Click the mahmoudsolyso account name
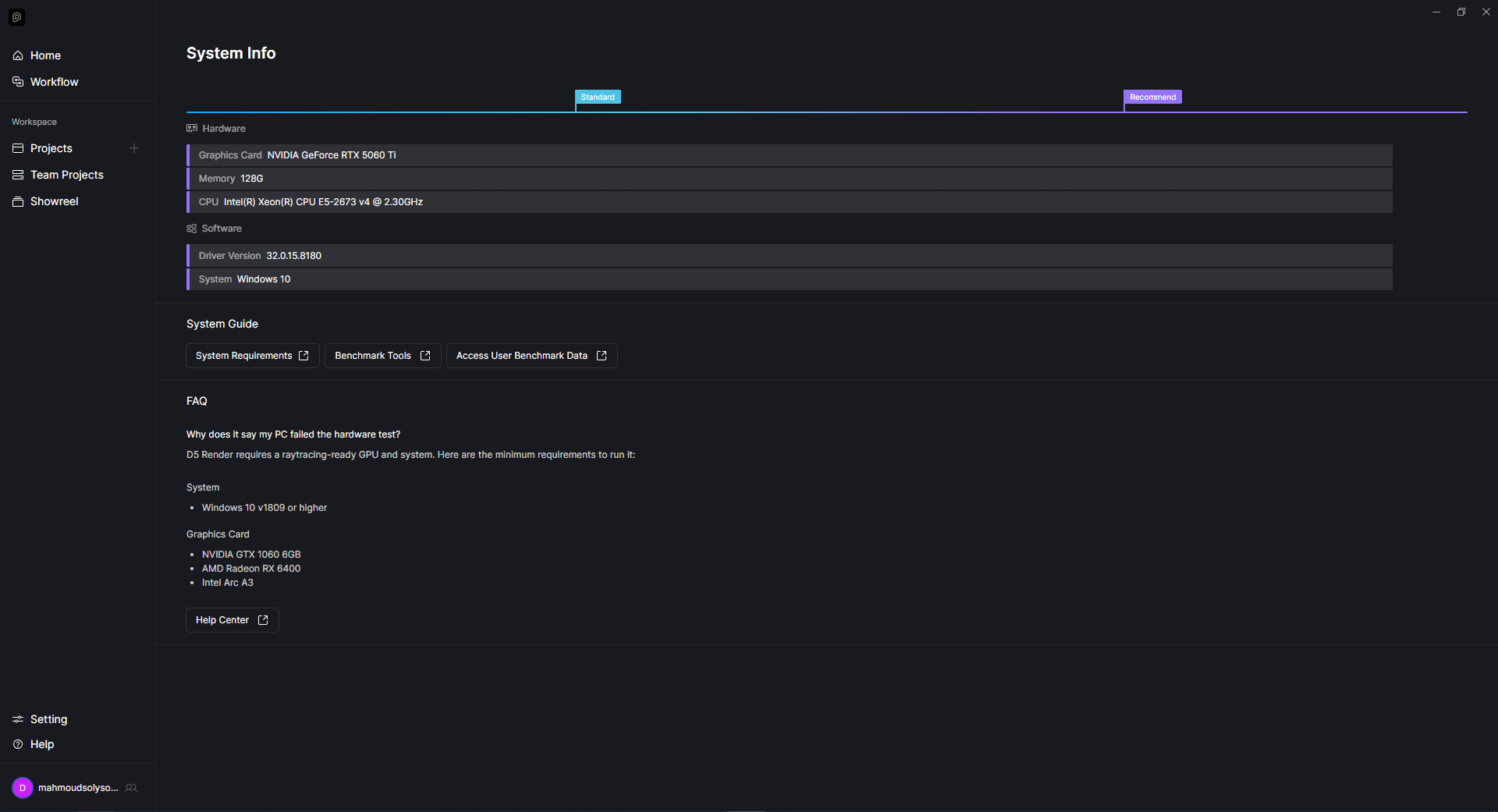Viewport: 1498px width, 812px height. [78, 788]
